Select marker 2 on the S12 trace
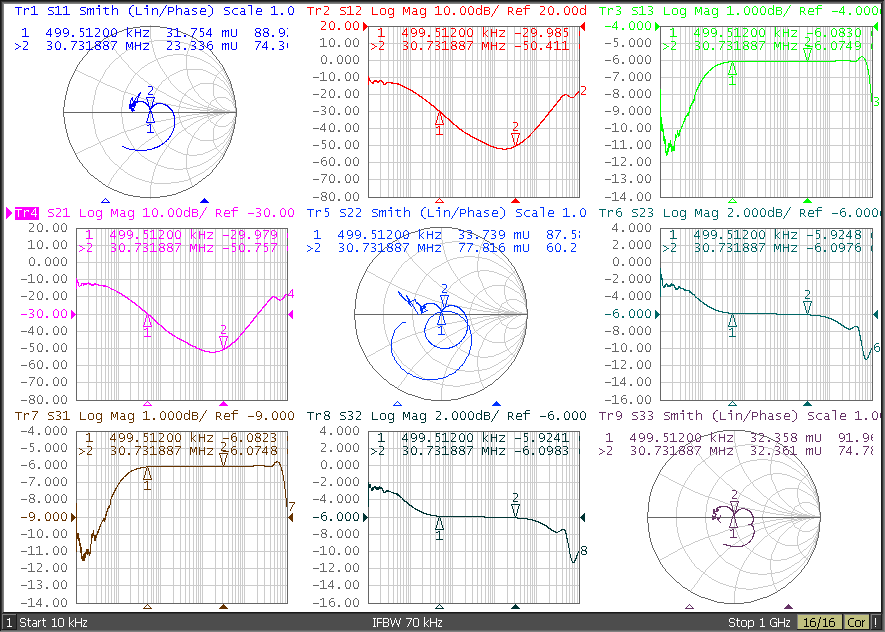 (515, 136)
